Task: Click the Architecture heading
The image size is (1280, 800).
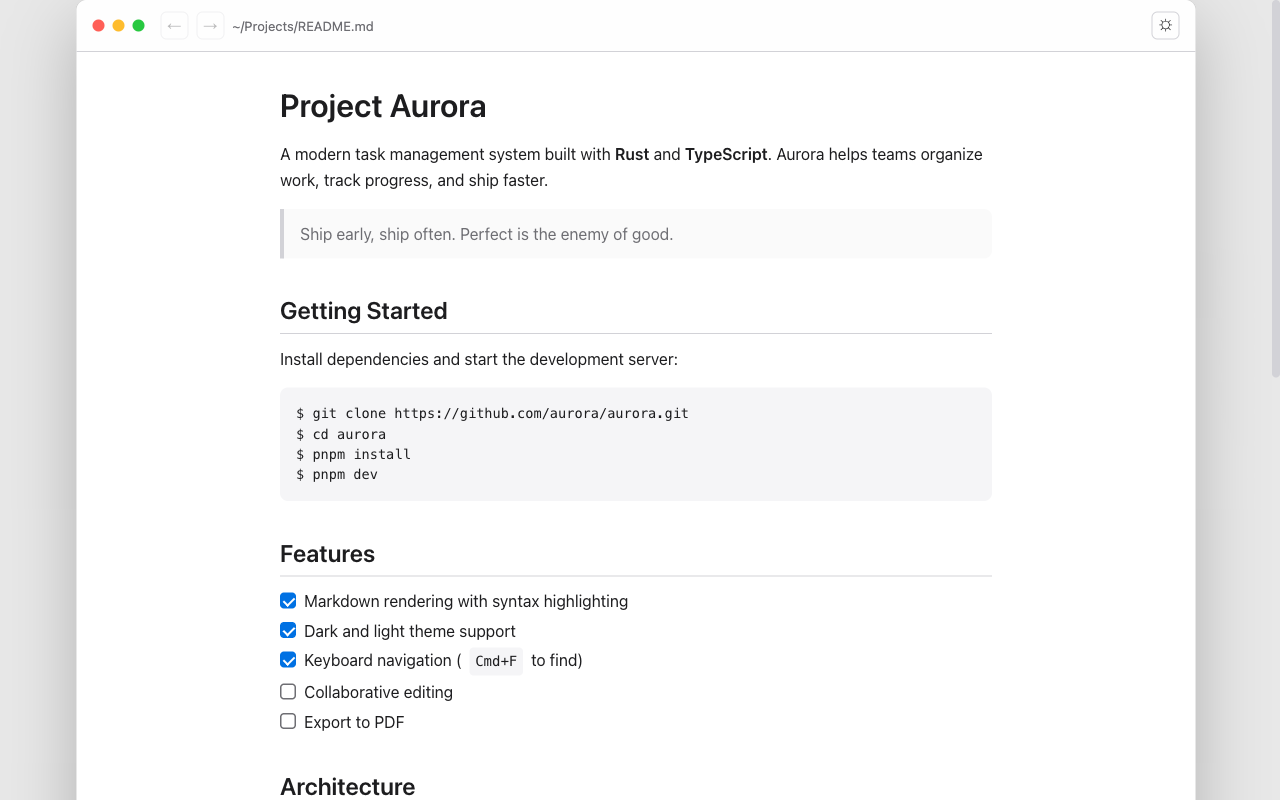Action: [347, 787]
